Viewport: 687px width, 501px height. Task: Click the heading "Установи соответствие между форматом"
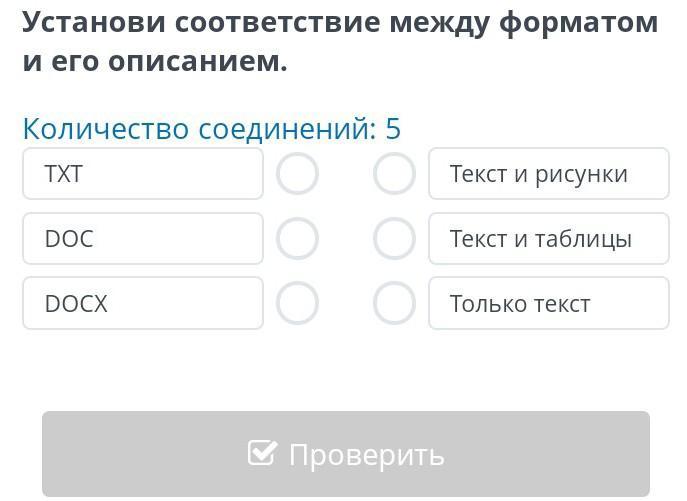point(340,22)
